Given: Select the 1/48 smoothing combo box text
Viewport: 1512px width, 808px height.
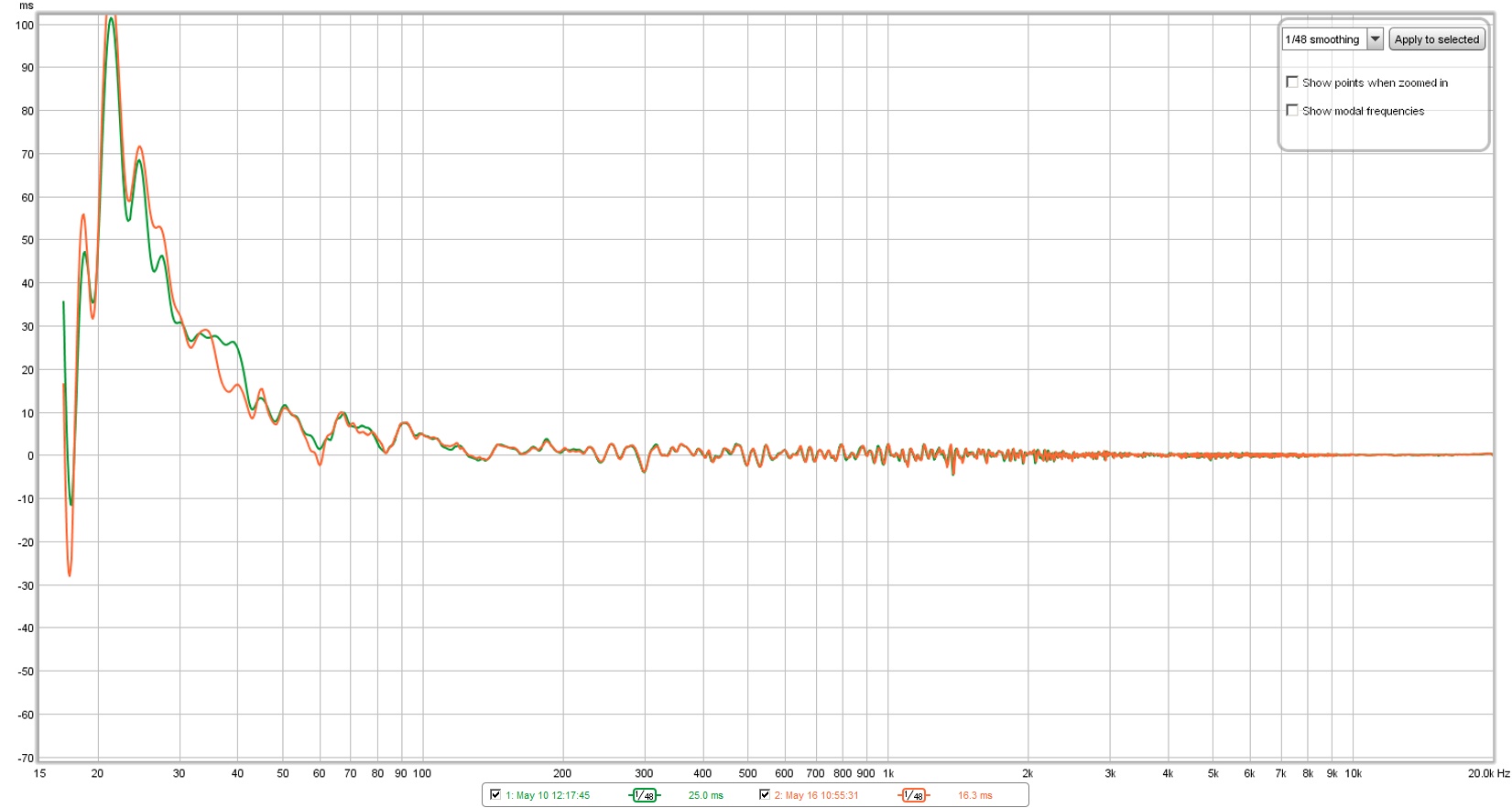Looking at the screenshot, I should [x=1324, y=39].
